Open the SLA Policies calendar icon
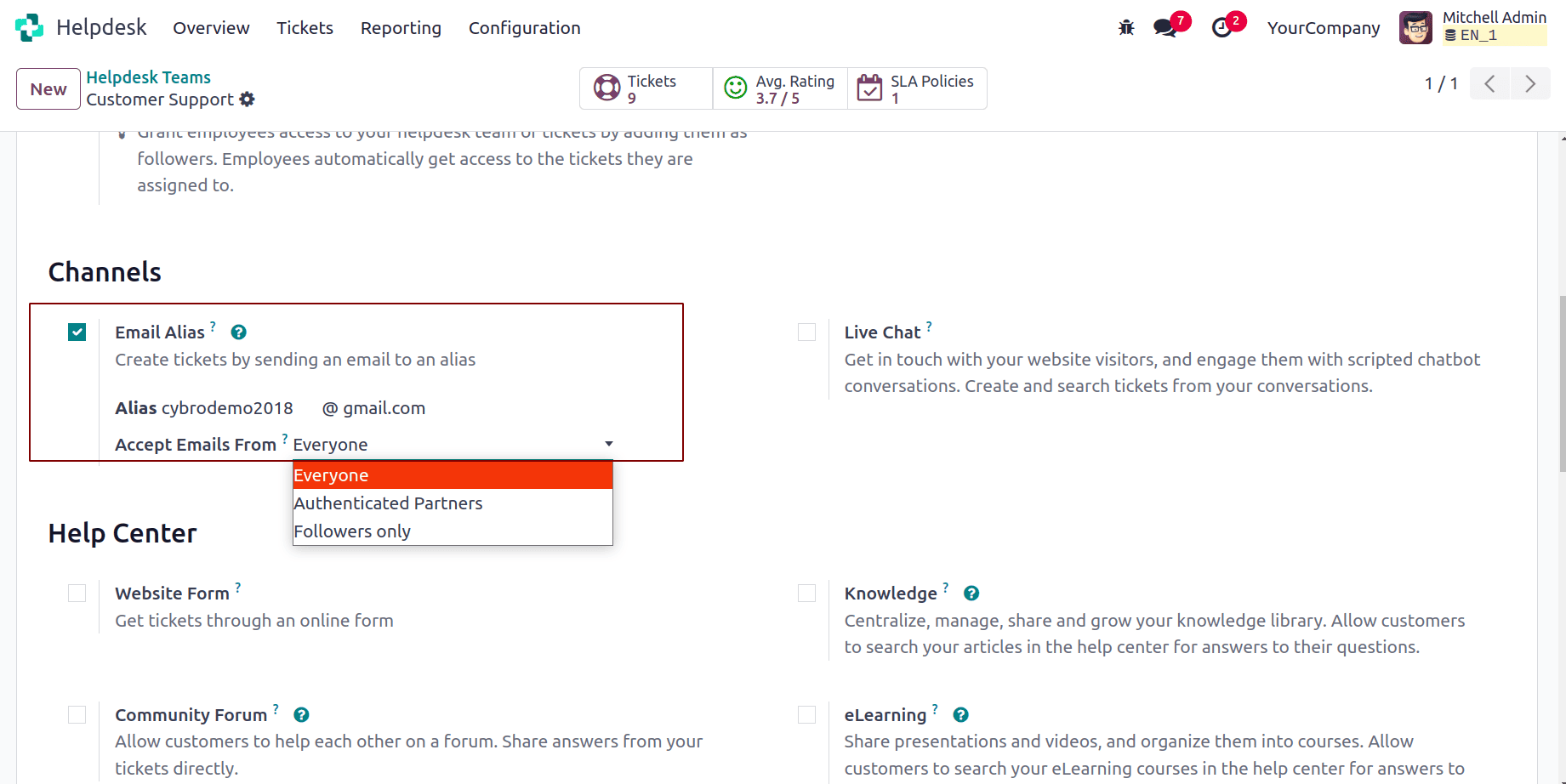The image size is (1566, 784). (869, 88)
